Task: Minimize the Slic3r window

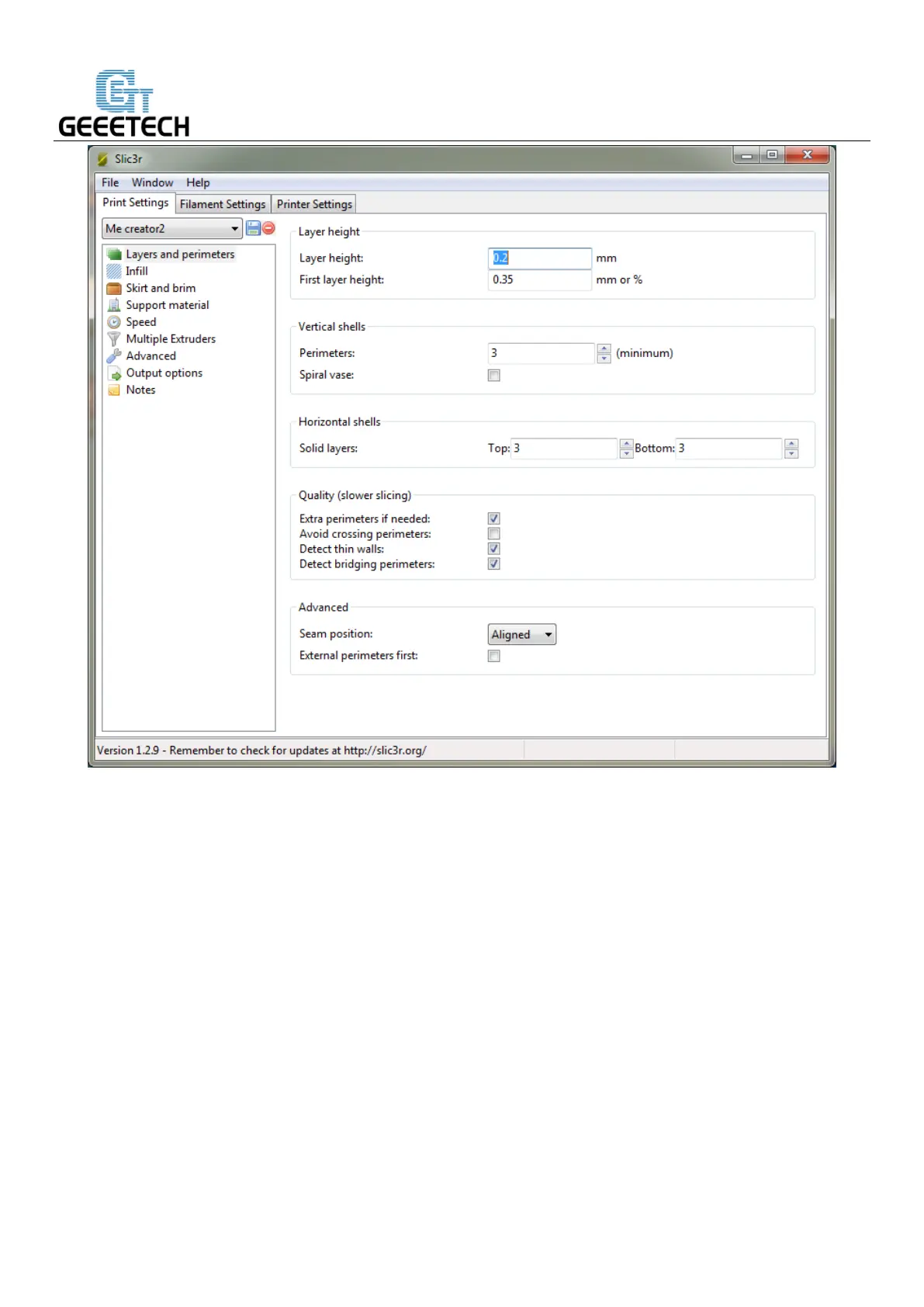Action: [x=746, y=155]
